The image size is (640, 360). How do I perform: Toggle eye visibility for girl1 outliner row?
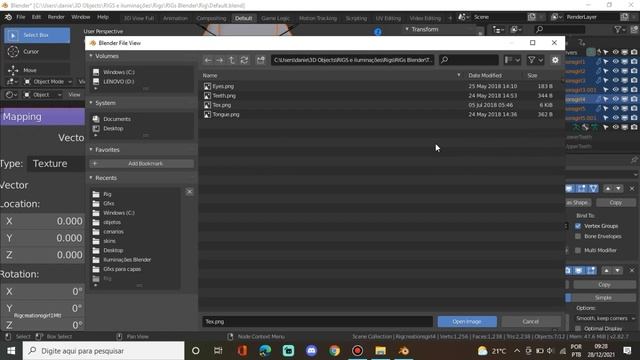(x=615, y=62)
